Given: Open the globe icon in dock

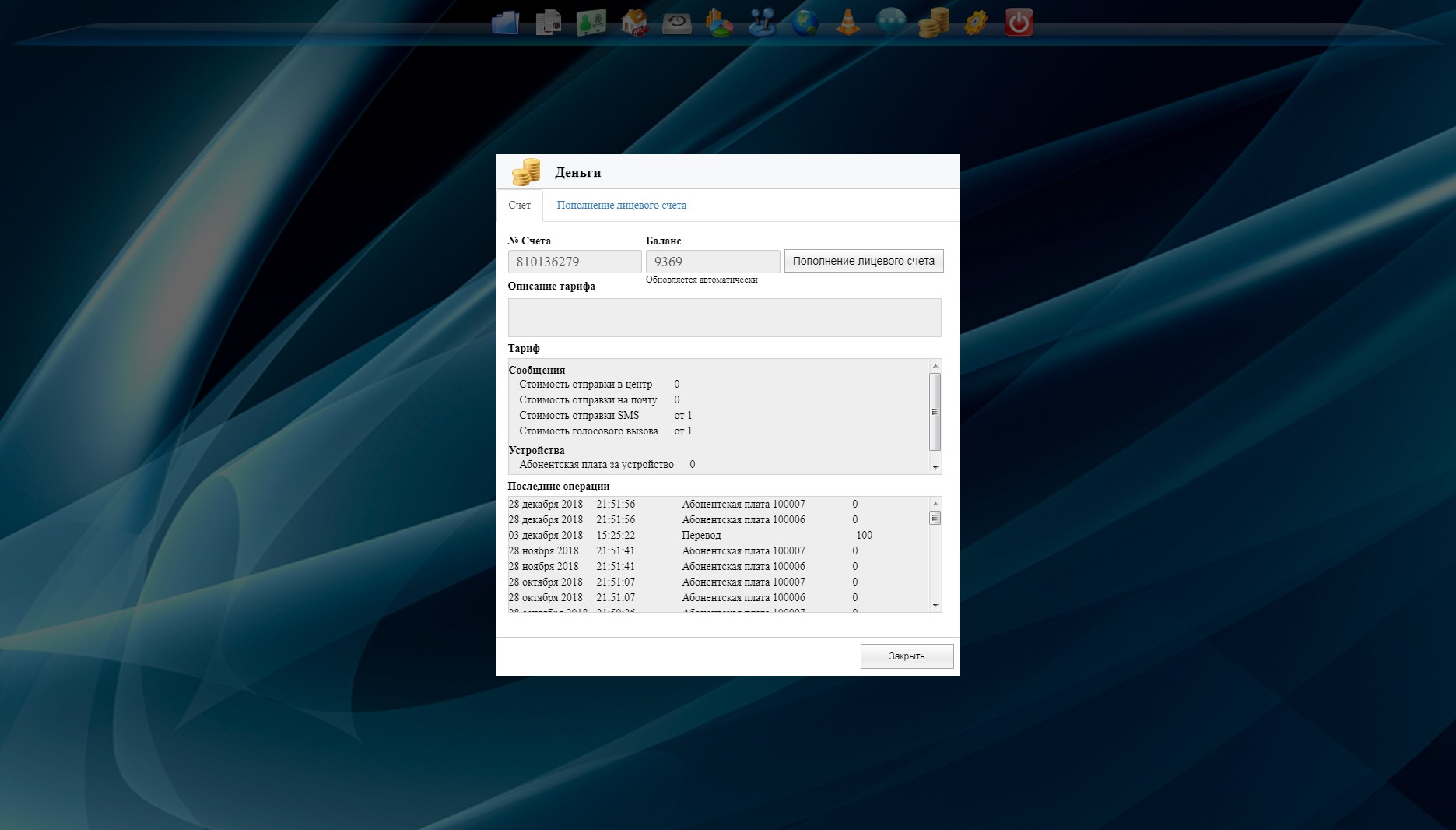Looking at the screenshot, I should tap(805, 22).
